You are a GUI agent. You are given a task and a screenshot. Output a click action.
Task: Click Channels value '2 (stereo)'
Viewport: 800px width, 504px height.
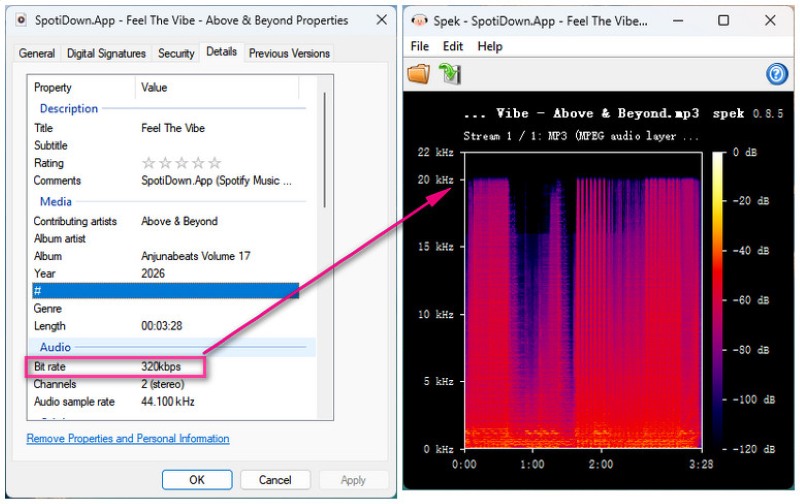(x=162, y=384)
